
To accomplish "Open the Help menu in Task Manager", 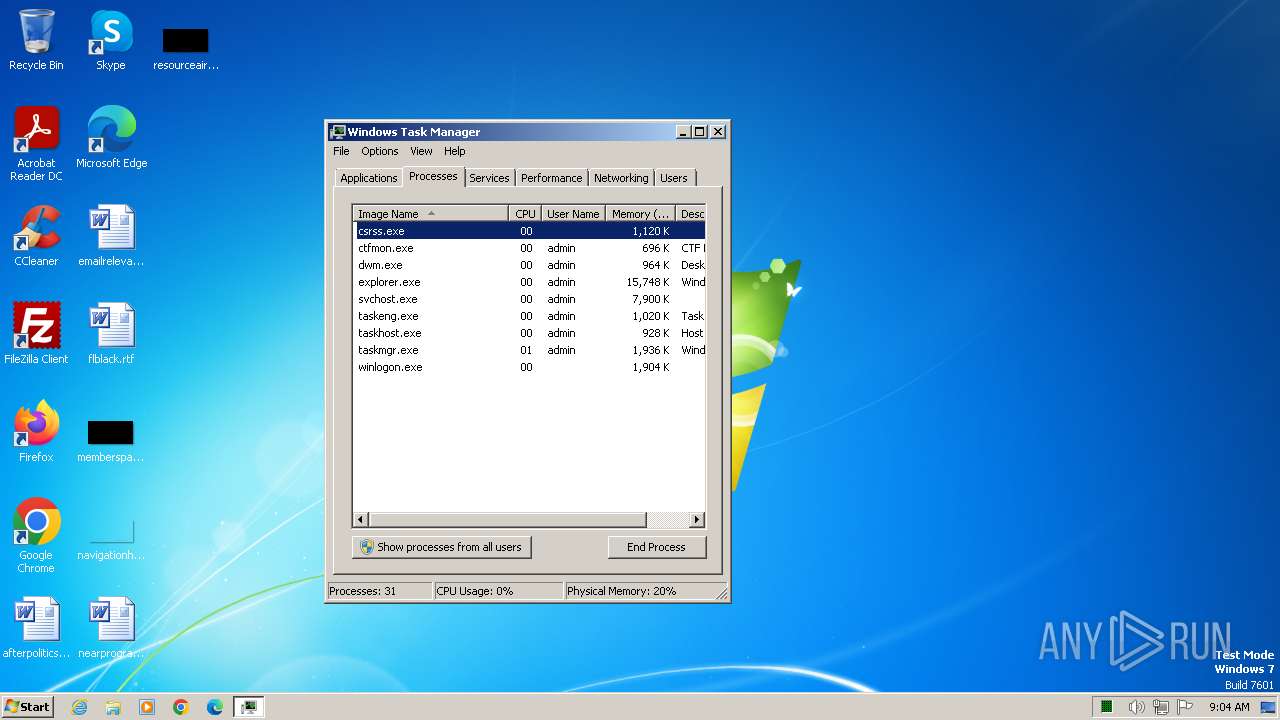I will click(455, 151).
